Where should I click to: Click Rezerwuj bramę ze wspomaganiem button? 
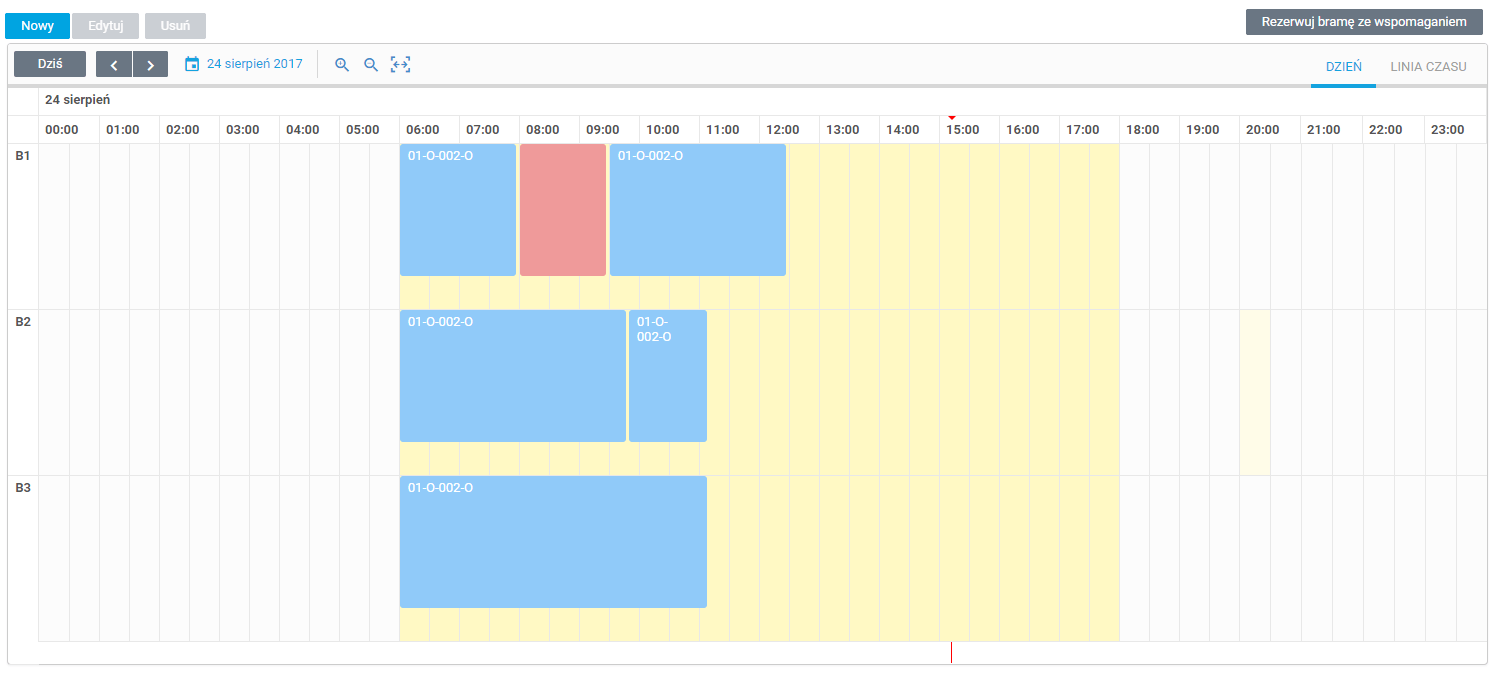pyautogui.click(x=1364, y=22)
